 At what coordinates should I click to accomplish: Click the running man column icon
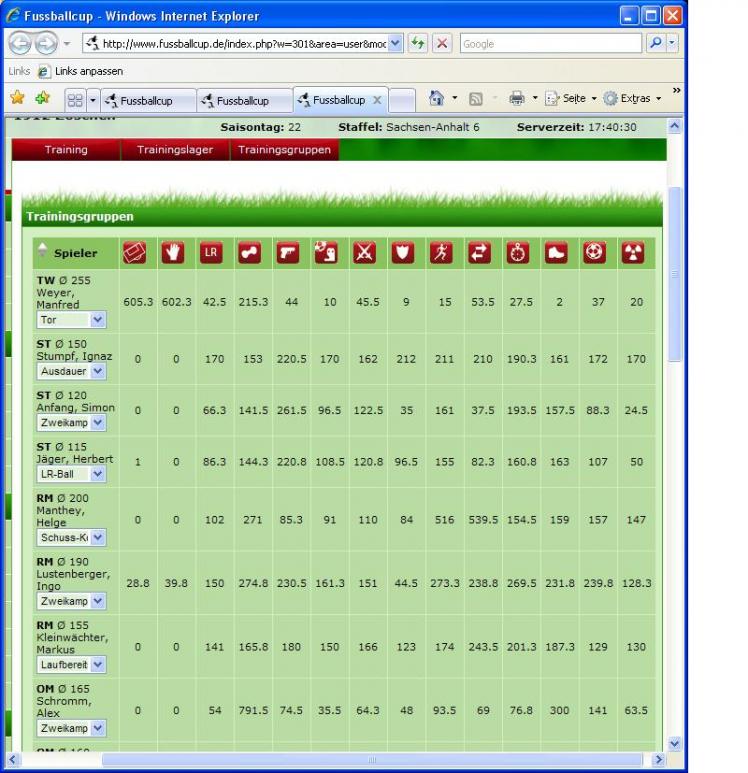pos(441,253)
